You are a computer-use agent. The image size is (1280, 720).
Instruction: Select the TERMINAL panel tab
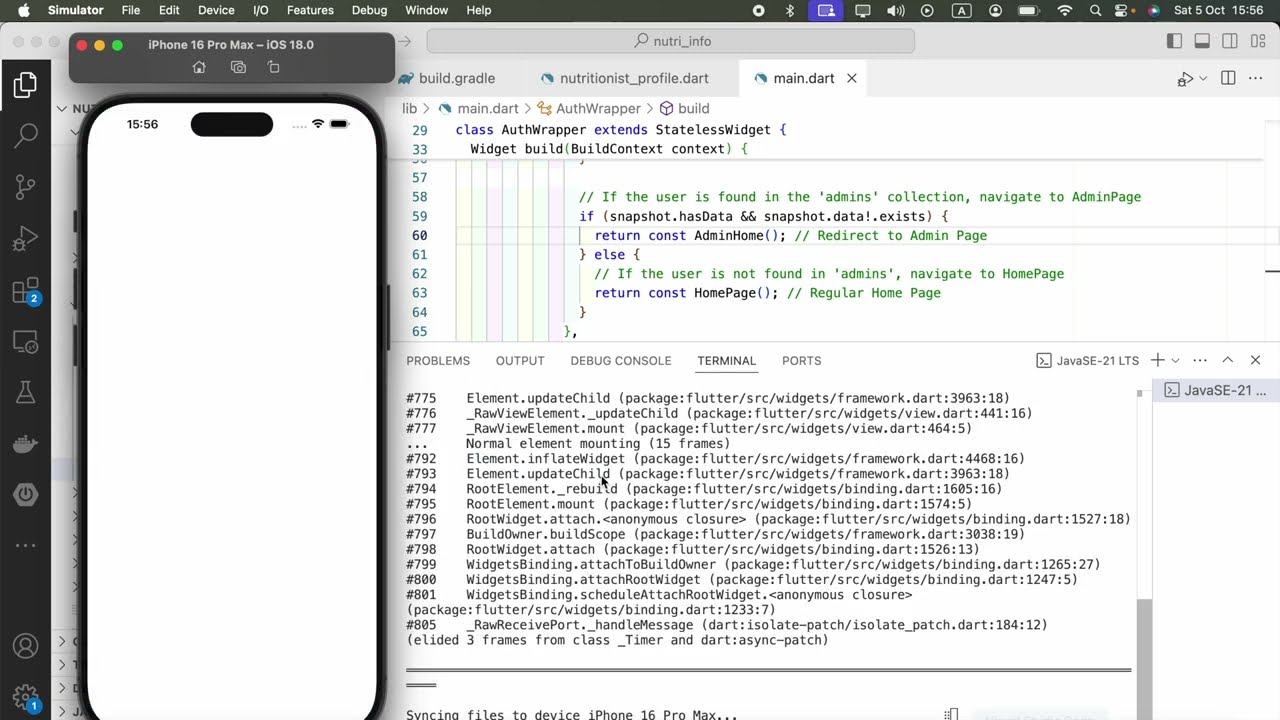pos(726,361)
